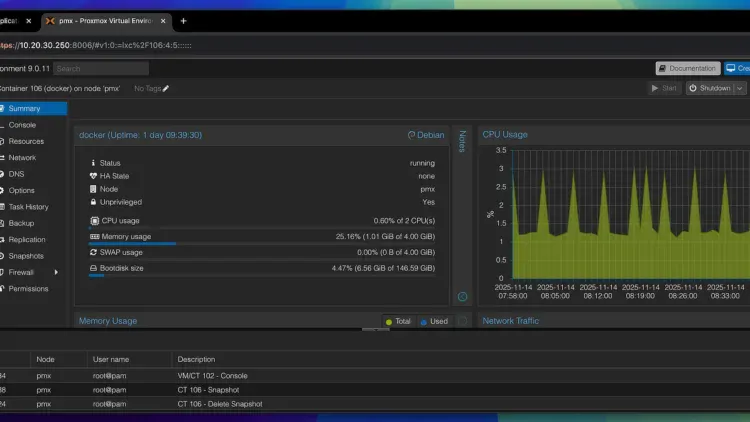Open the Console section
The image size is (750, 422).
click(x=22, y=125)
